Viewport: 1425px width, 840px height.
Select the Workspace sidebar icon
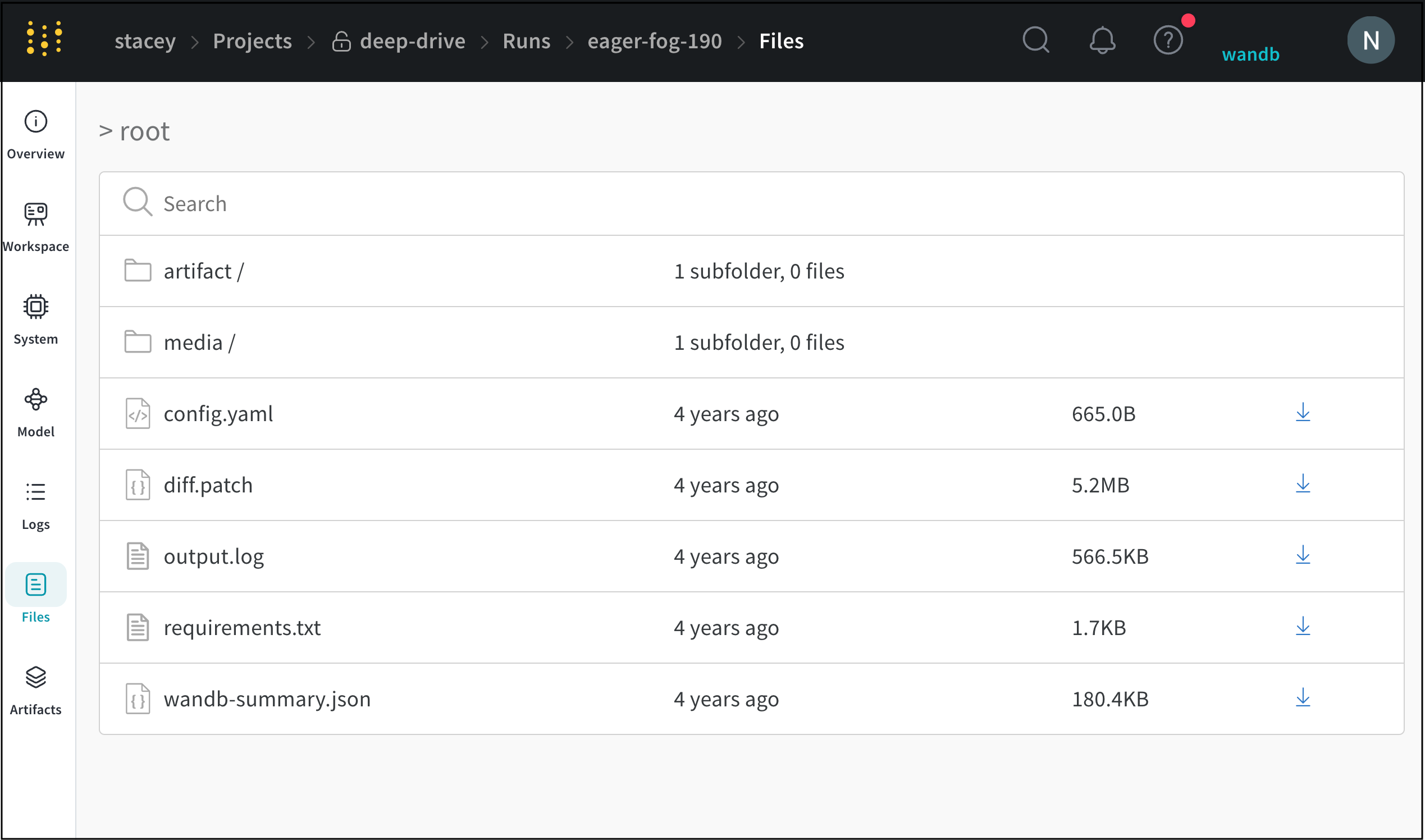36,226
